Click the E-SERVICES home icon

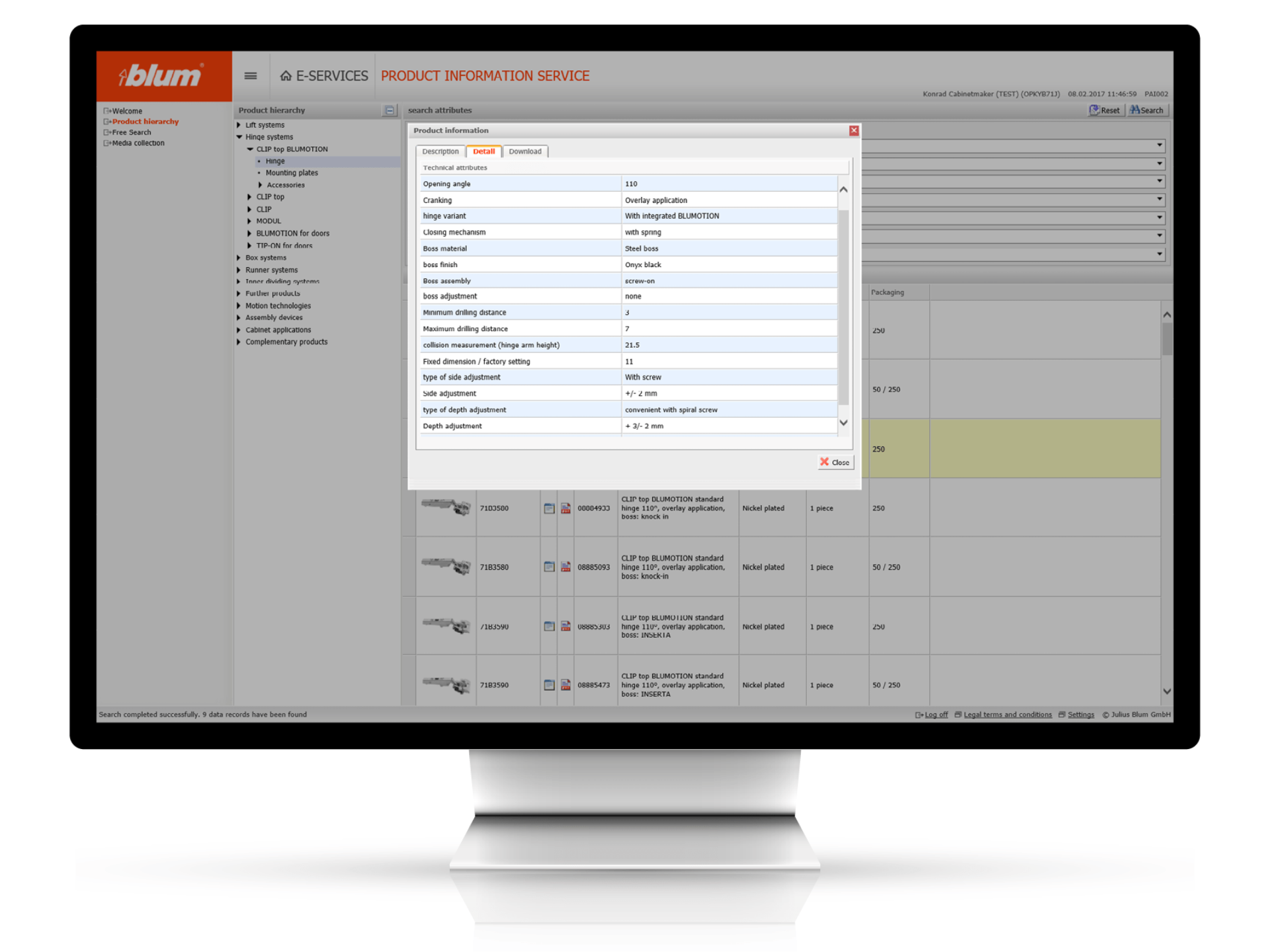click(286, 76)
